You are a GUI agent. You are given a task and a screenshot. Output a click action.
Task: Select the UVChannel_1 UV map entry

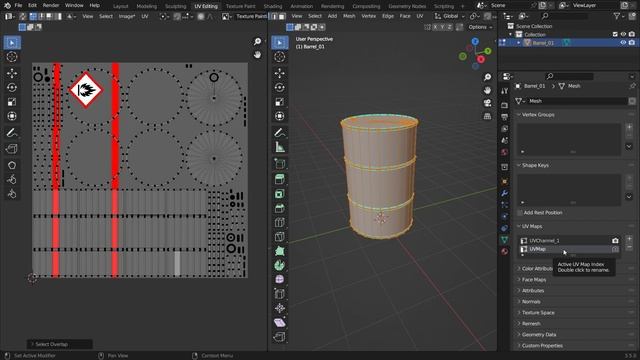[x=566, y=240]
